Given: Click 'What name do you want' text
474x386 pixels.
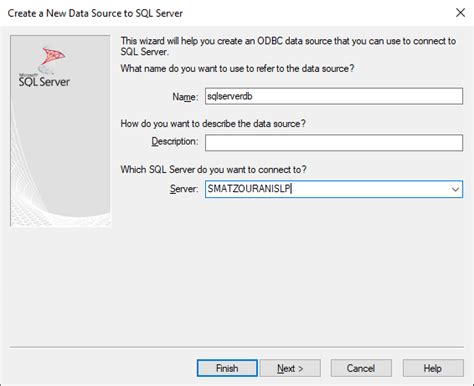Looking at the screenshot, I should tap(237, 68).
